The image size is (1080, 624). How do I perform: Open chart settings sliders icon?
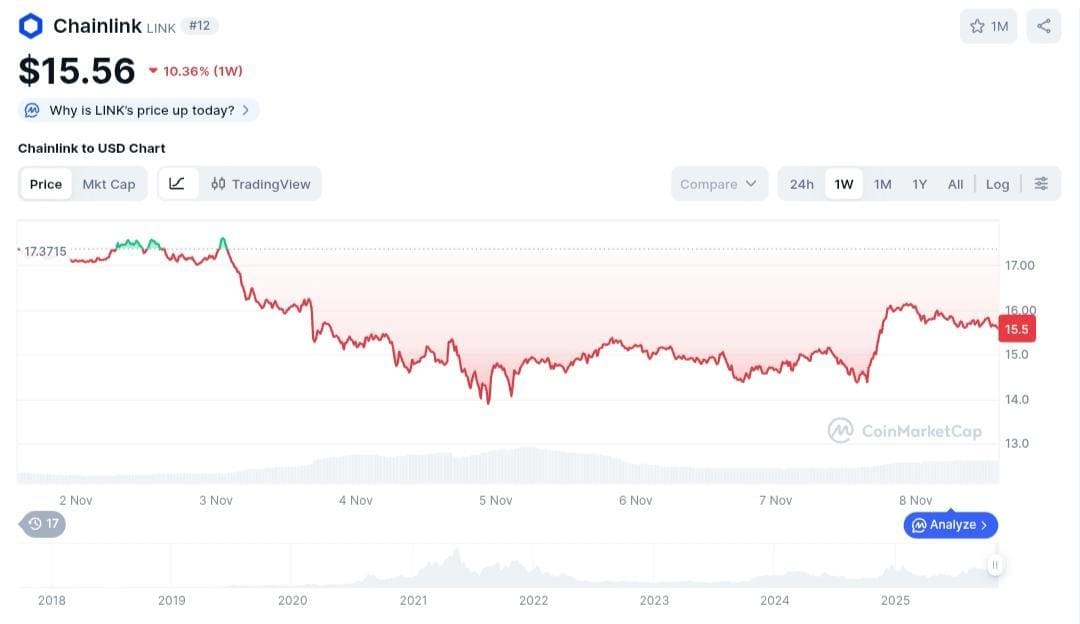1041,184
